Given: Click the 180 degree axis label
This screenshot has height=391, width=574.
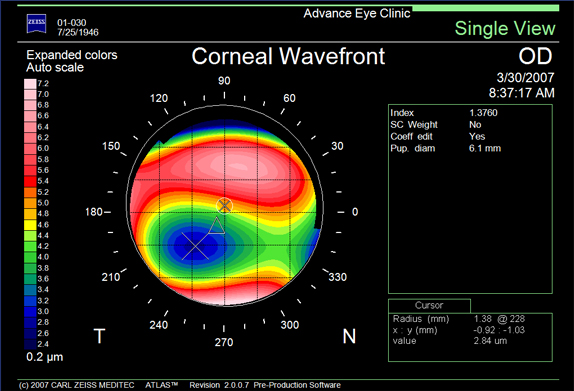Looking at the screenshot, I should click(94, 212).
